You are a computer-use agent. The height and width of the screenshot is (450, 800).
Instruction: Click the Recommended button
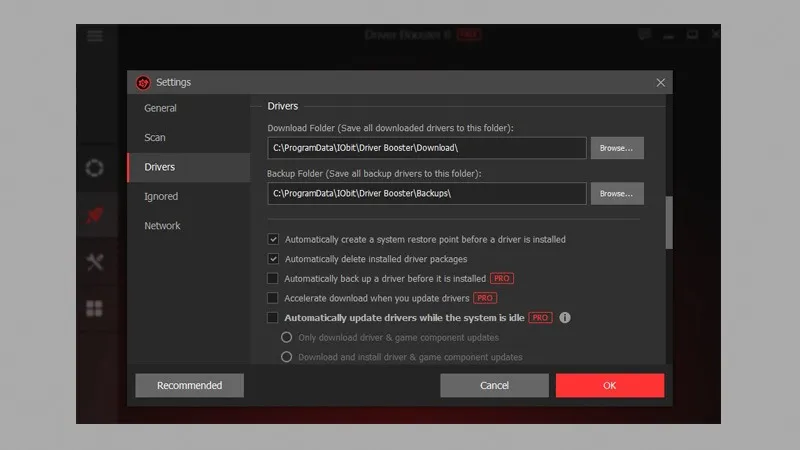[x=189, y=385]
